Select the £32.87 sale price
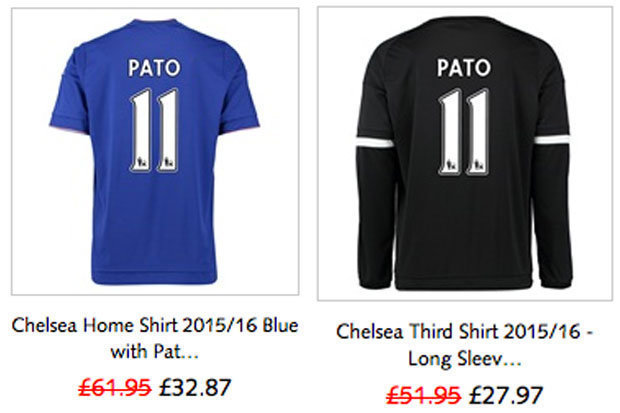Screen dimensions: 620x413 (x=195, y=387)
